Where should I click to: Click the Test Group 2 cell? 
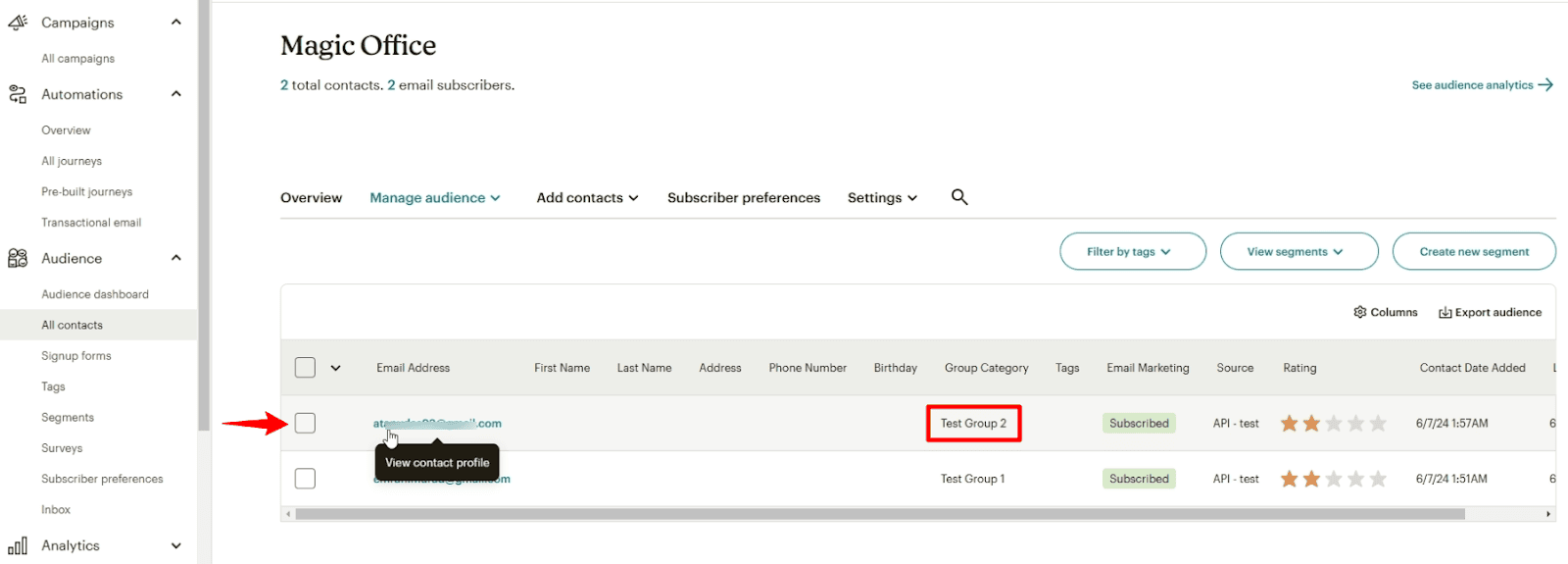point(973,423)
